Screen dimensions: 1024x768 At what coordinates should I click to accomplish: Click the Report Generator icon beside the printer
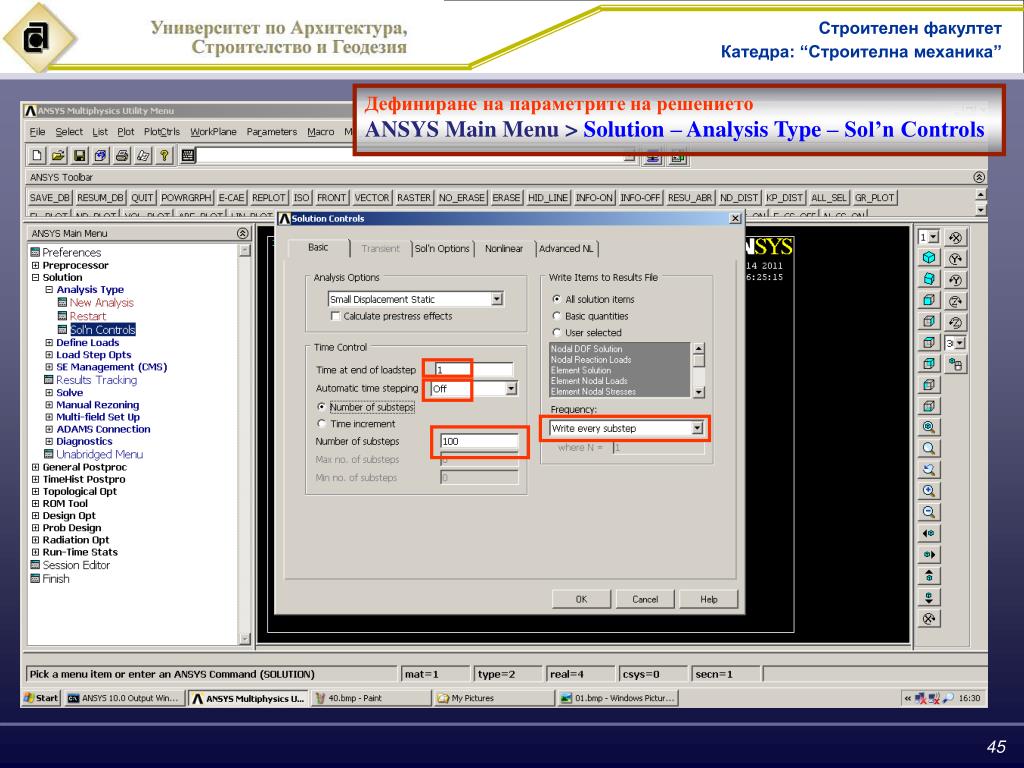[x=142, y=155]
